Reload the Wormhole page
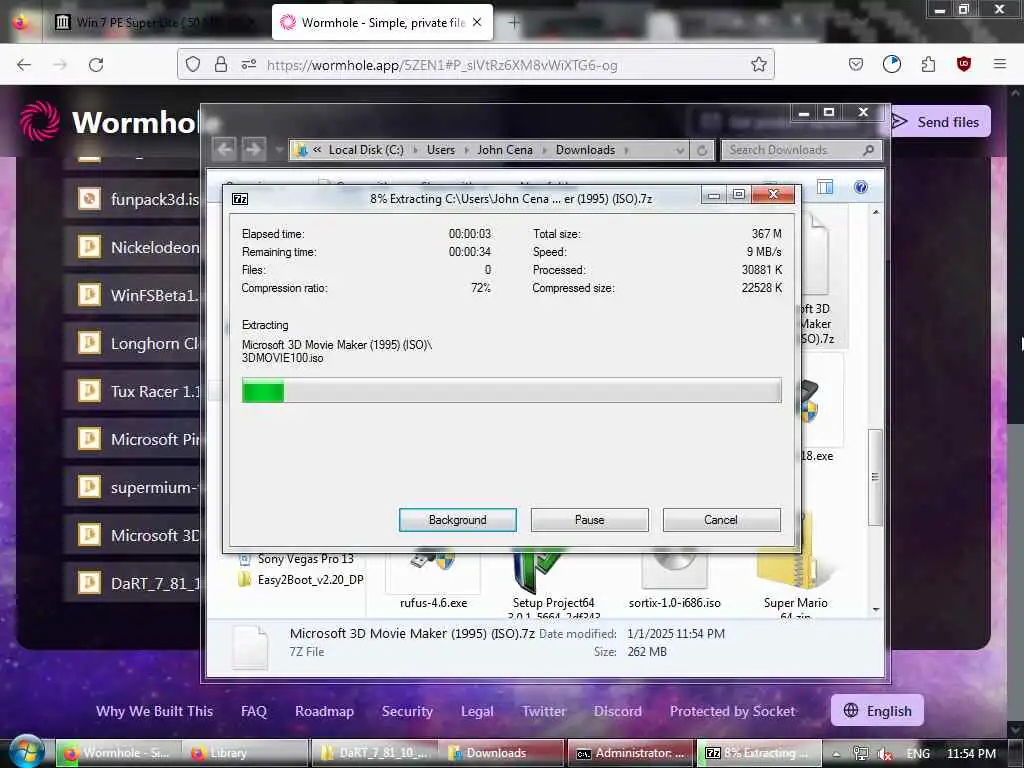The height and width of the screenshot is (768, 1024). click(96, 64)
